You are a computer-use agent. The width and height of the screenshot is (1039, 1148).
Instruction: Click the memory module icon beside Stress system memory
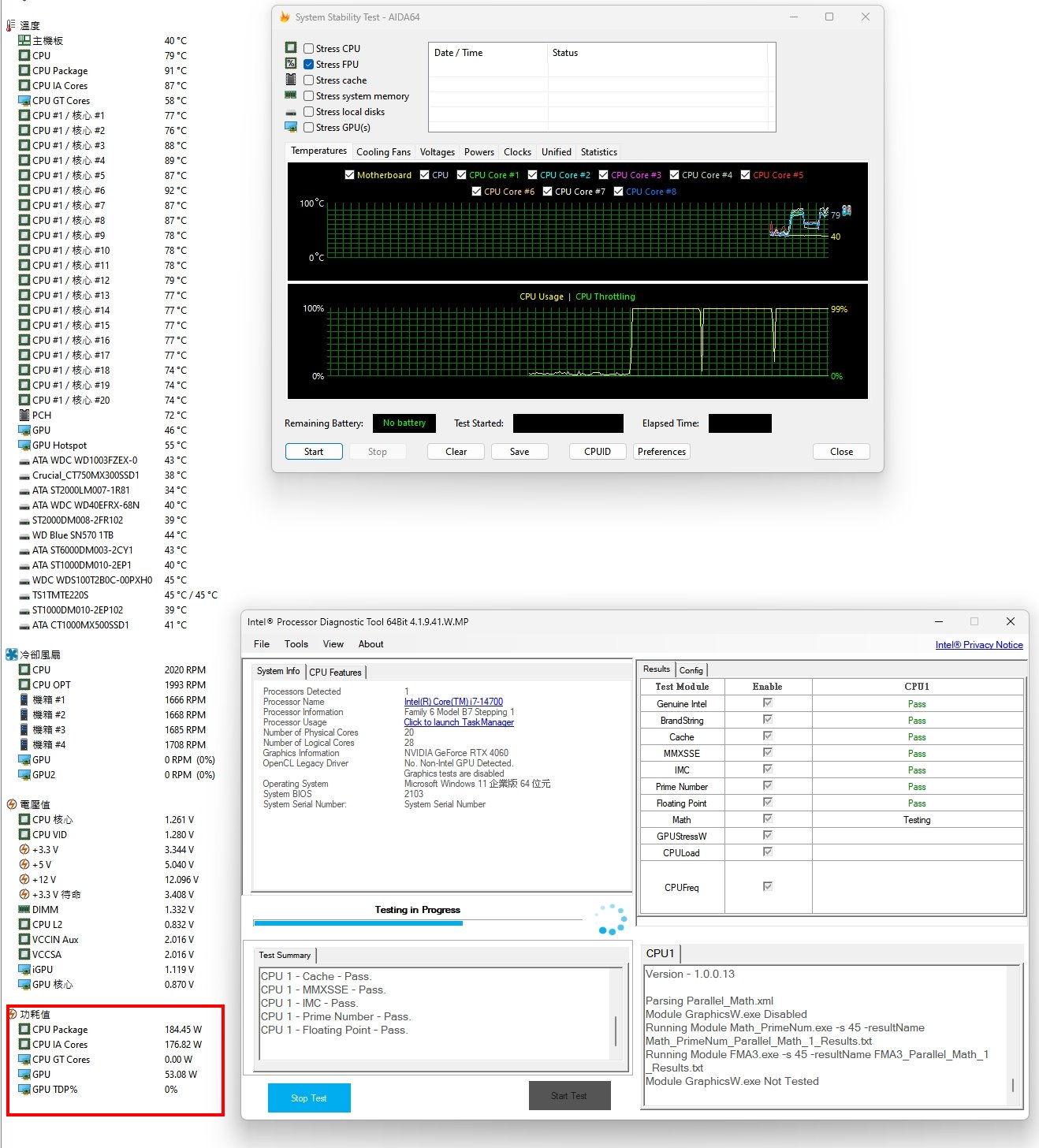pos(290,95)
